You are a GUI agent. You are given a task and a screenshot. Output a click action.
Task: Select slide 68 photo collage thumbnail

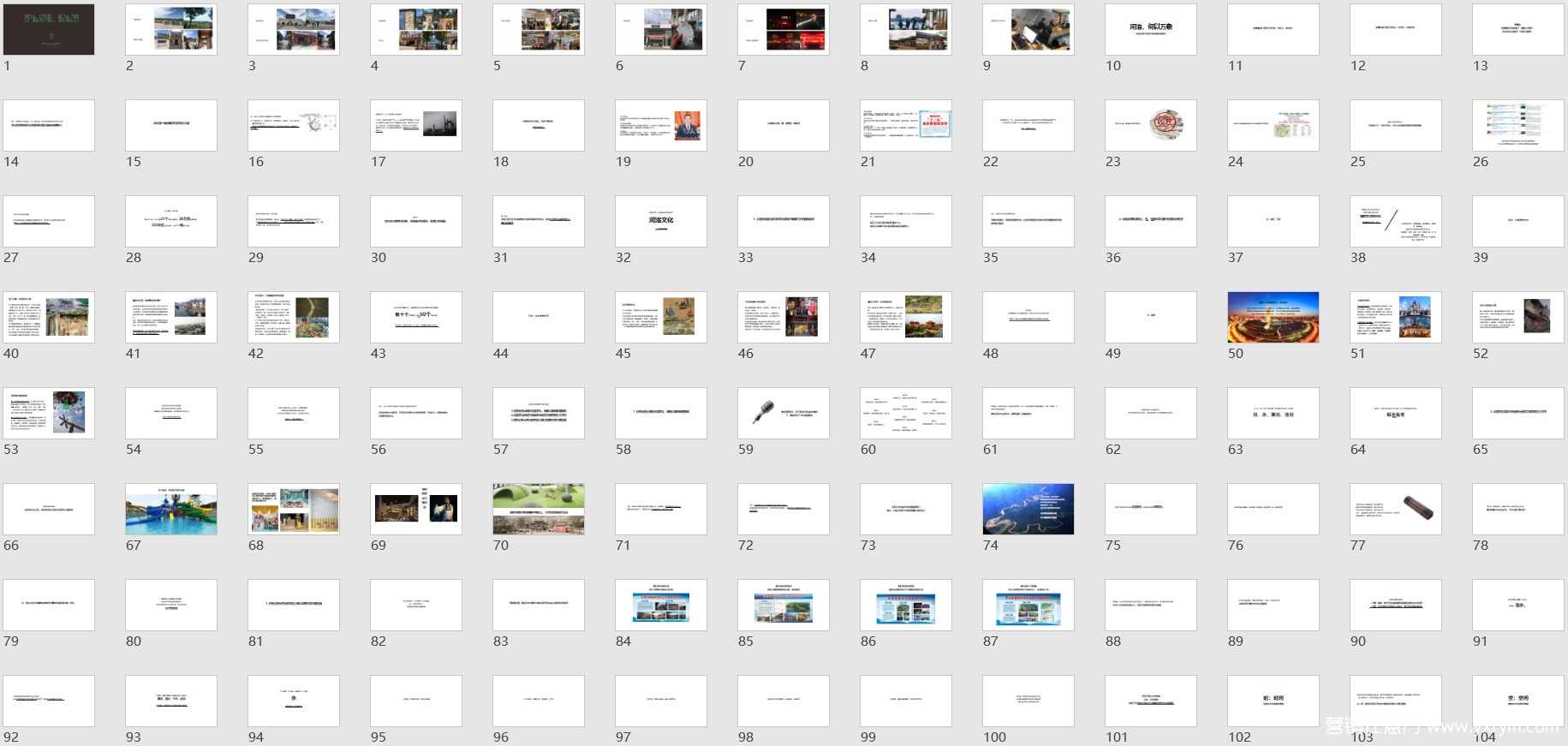coord(294,509)
